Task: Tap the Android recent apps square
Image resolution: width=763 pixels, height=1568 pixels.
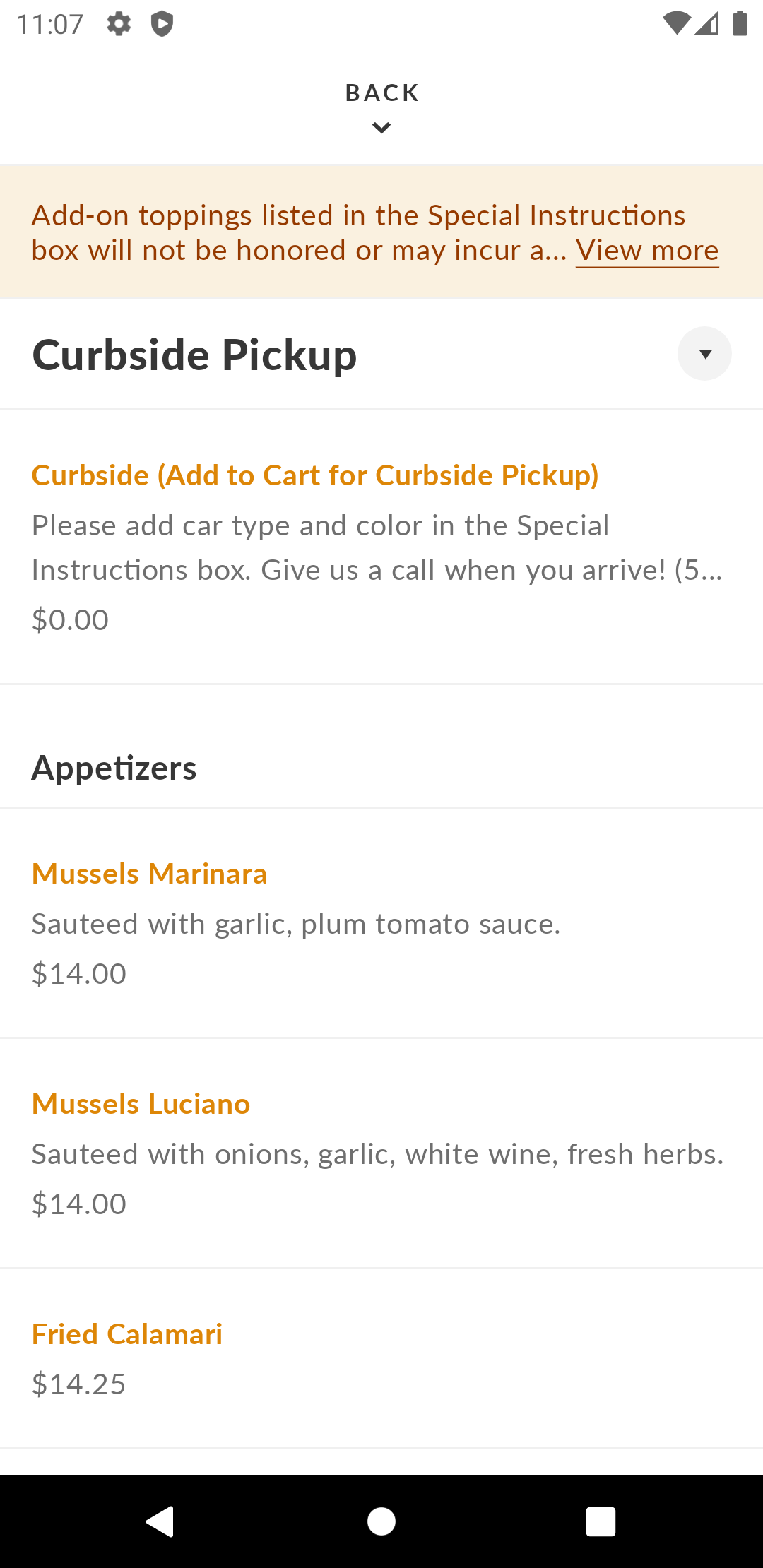Action: pyautogui.click(x=601, y=1521)
